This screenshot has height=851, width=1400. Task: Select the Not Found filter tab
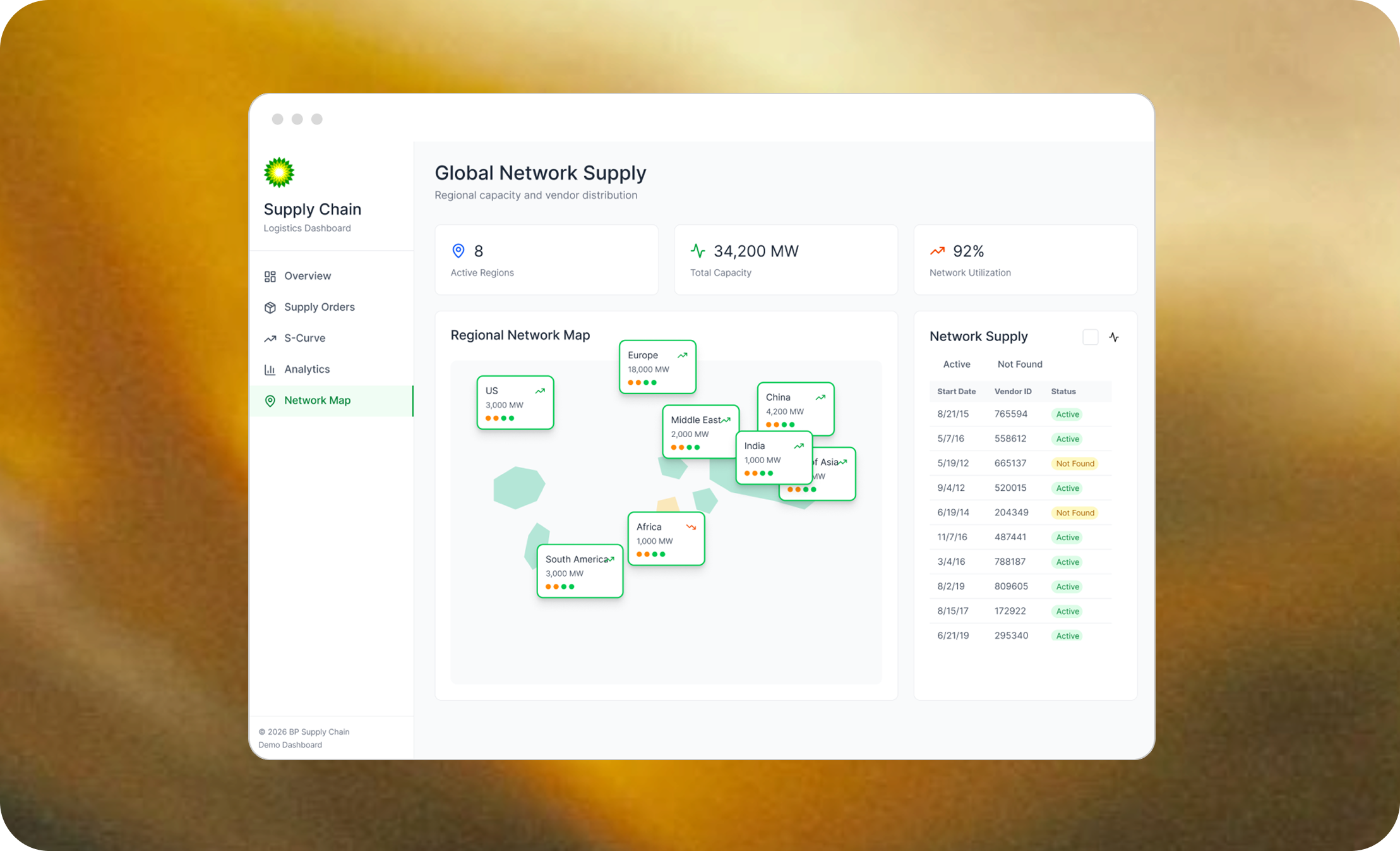click(x=1019, y=365)
